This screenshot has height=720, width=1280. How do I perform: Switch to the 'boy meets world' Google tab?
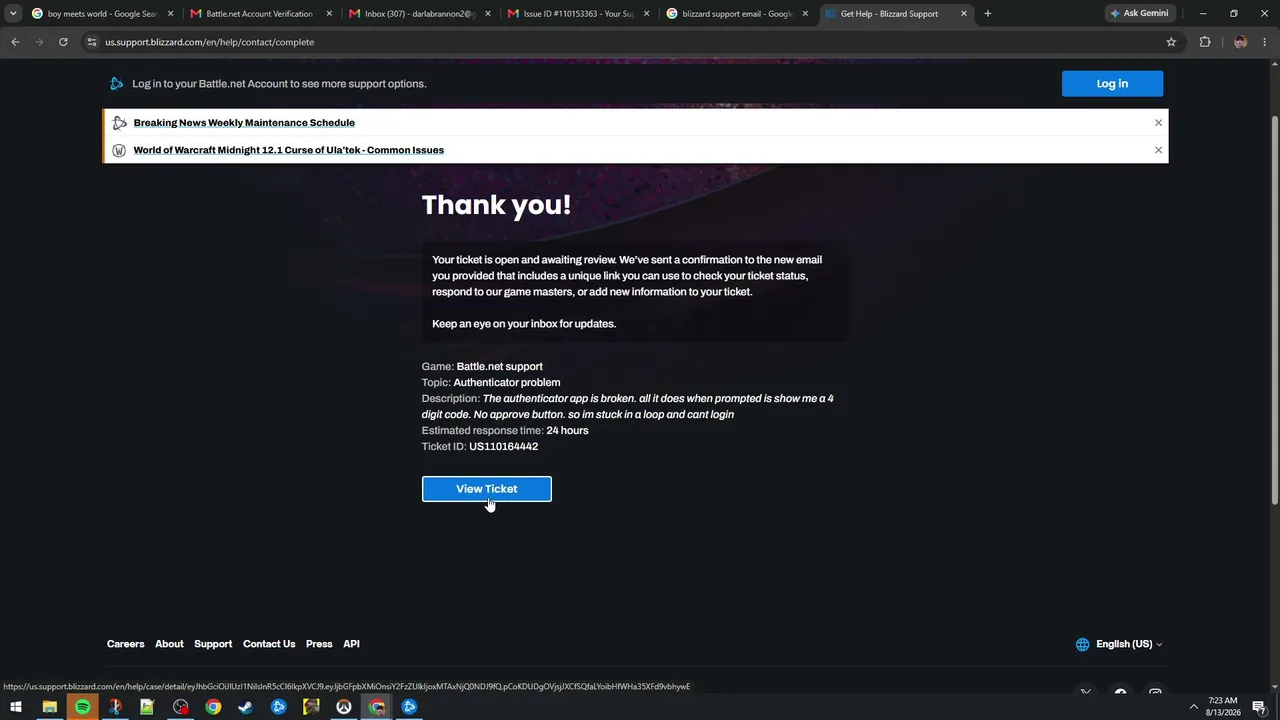pyautogui.click(x=102, y=14)
